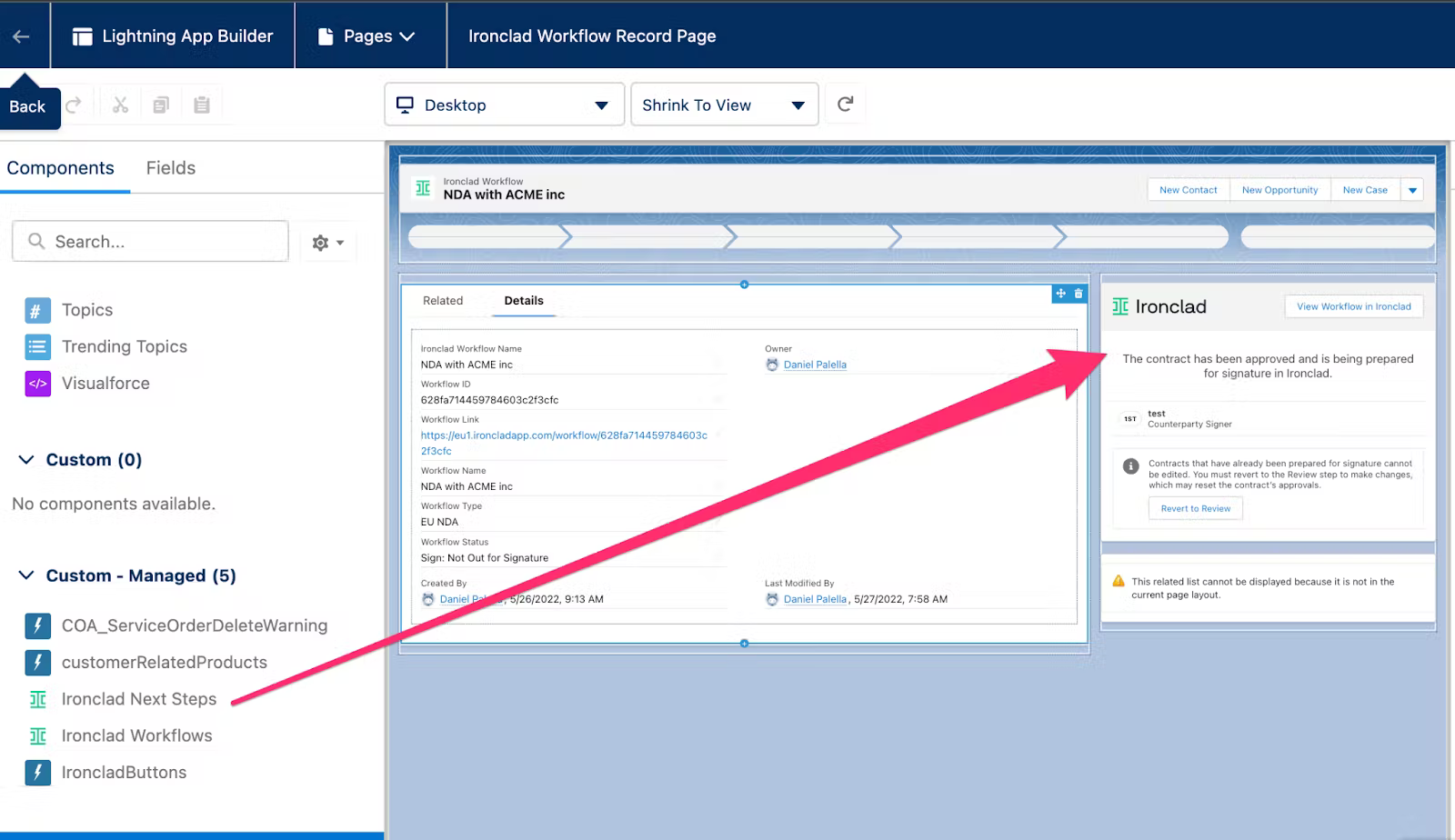Click the bottom insert handle on tabs component
The width and height of the screenshot is (1455, 840).
tap(744, 644)
